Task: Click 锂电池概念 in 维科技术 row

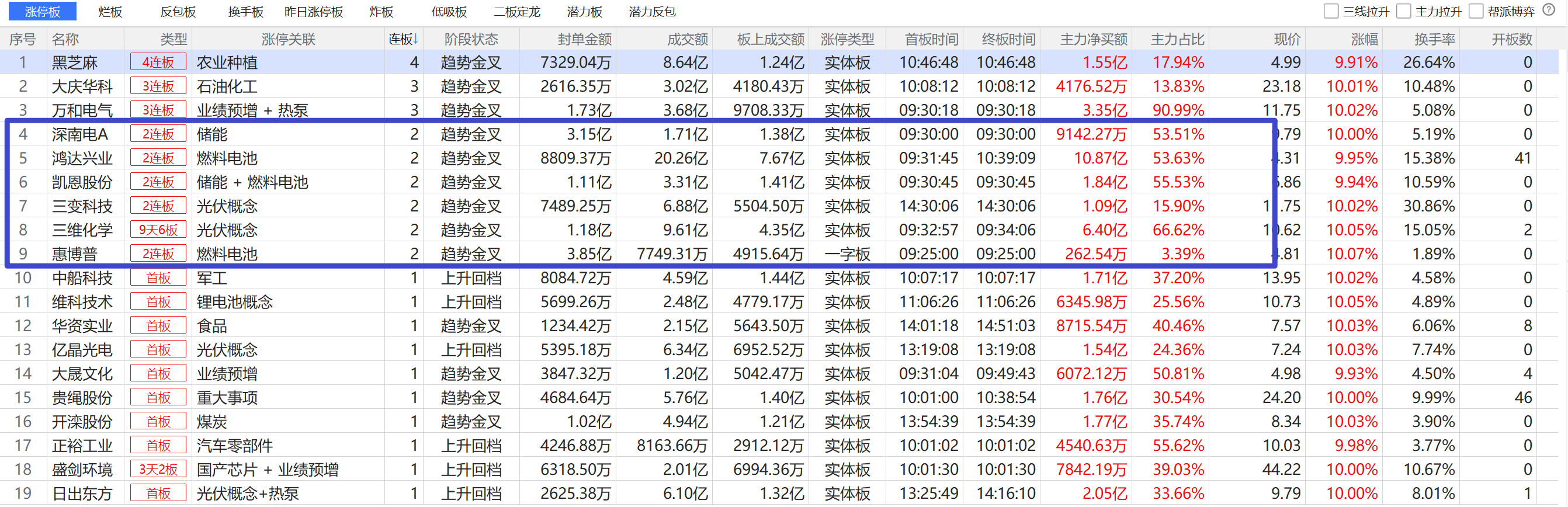Action: click(x=234, y=302)
